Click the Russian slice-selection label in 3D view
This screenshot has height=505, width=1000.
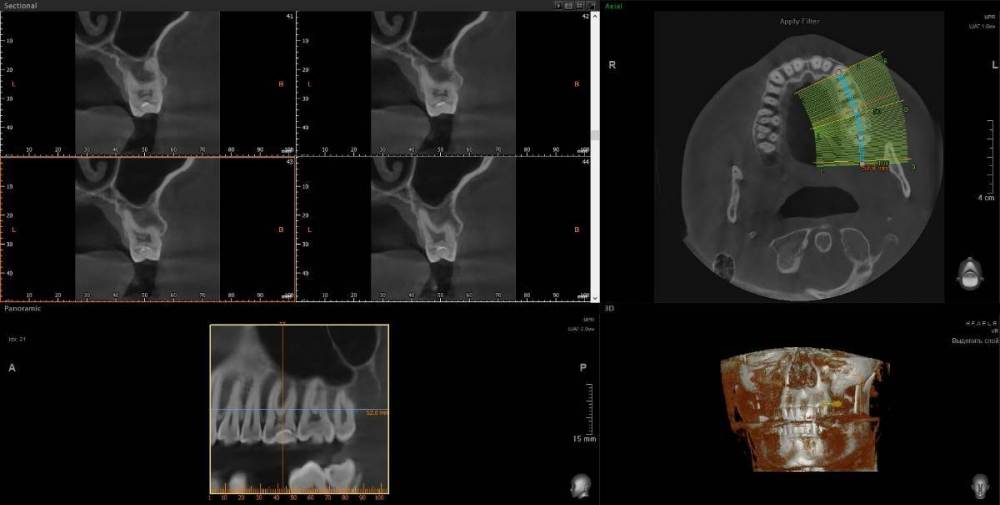pyautogui.click(x=975, y=341)
